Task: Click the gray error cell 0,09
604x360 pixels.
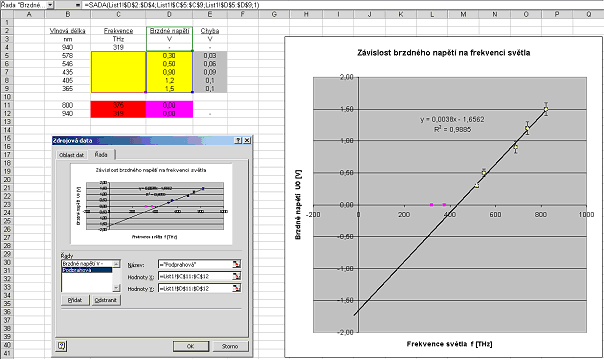Action: 210,72
